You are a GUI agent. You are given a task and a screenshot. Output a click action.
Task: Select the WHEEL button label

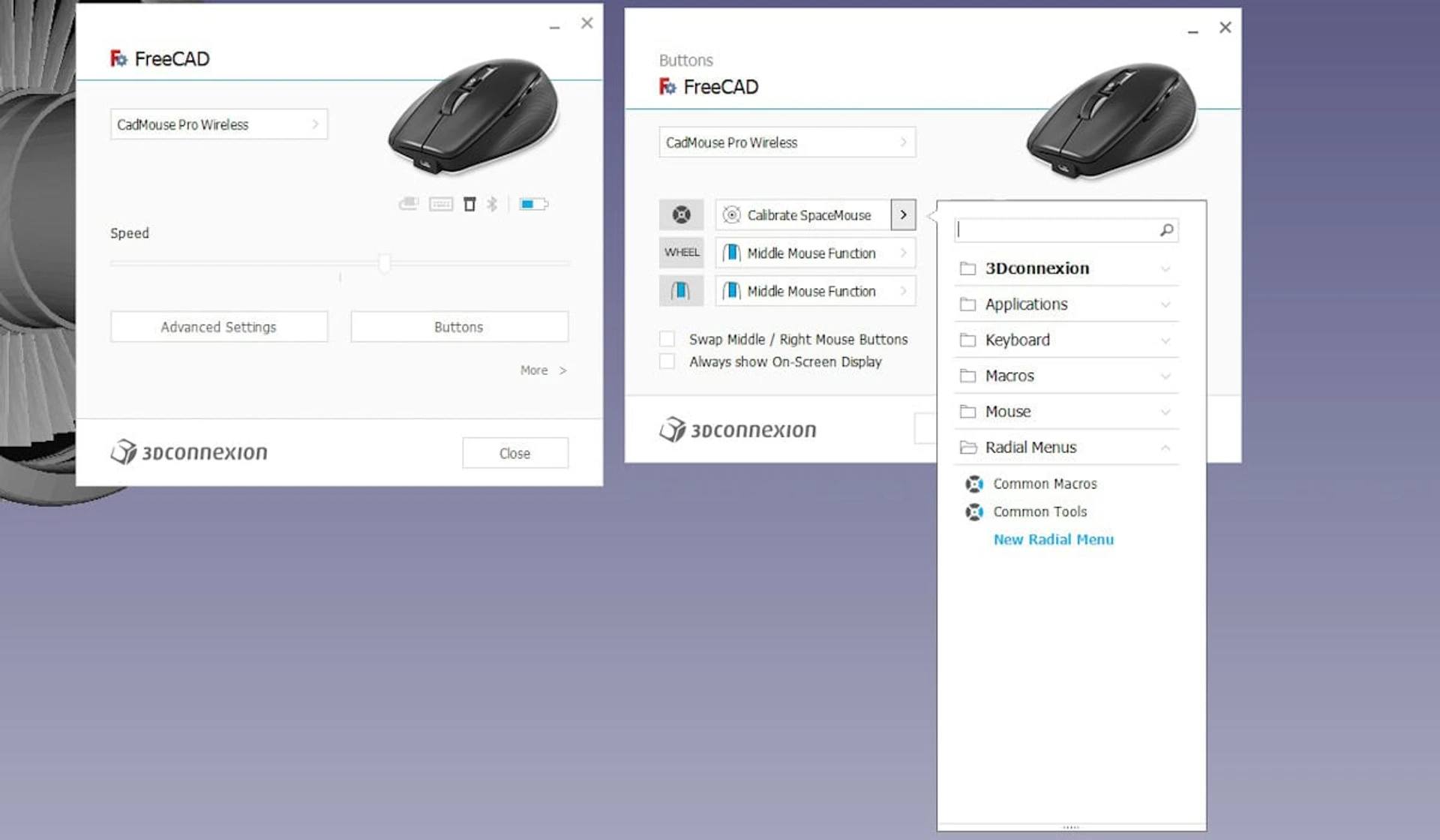(681, 253)
